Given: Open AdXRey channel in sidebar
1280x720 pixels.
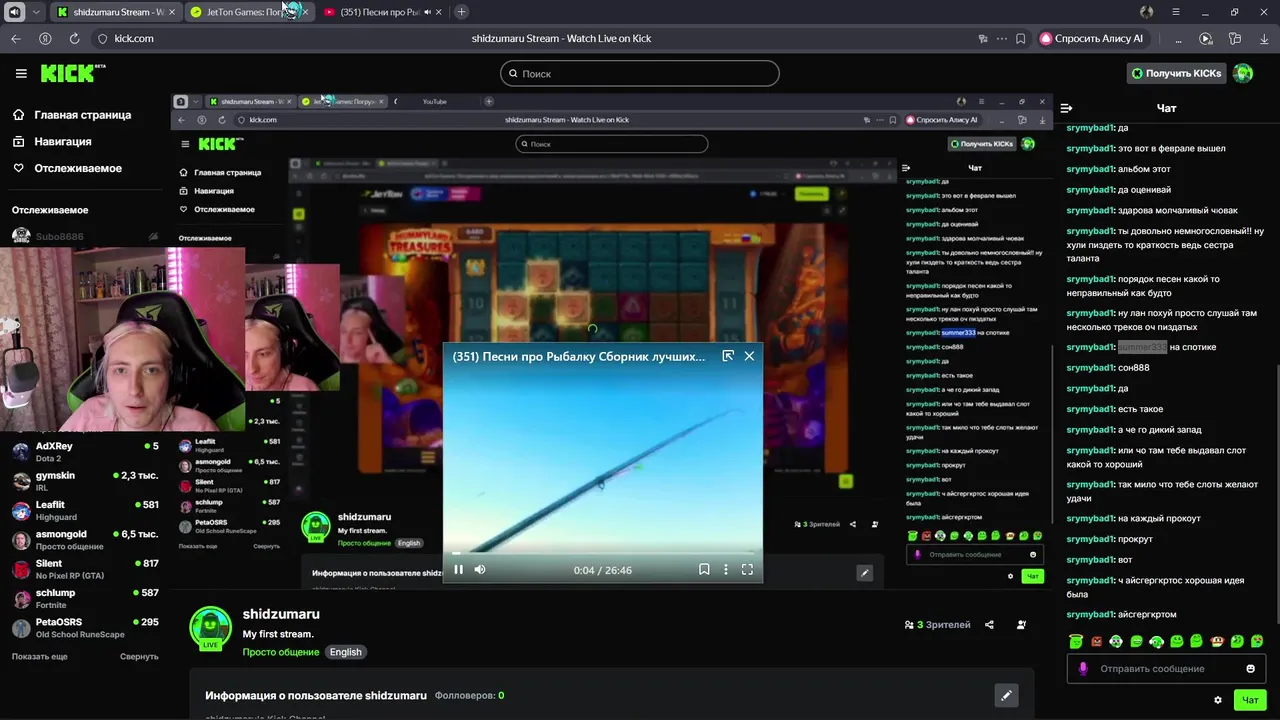Looking at the screenshot, I should click(85, 451).
